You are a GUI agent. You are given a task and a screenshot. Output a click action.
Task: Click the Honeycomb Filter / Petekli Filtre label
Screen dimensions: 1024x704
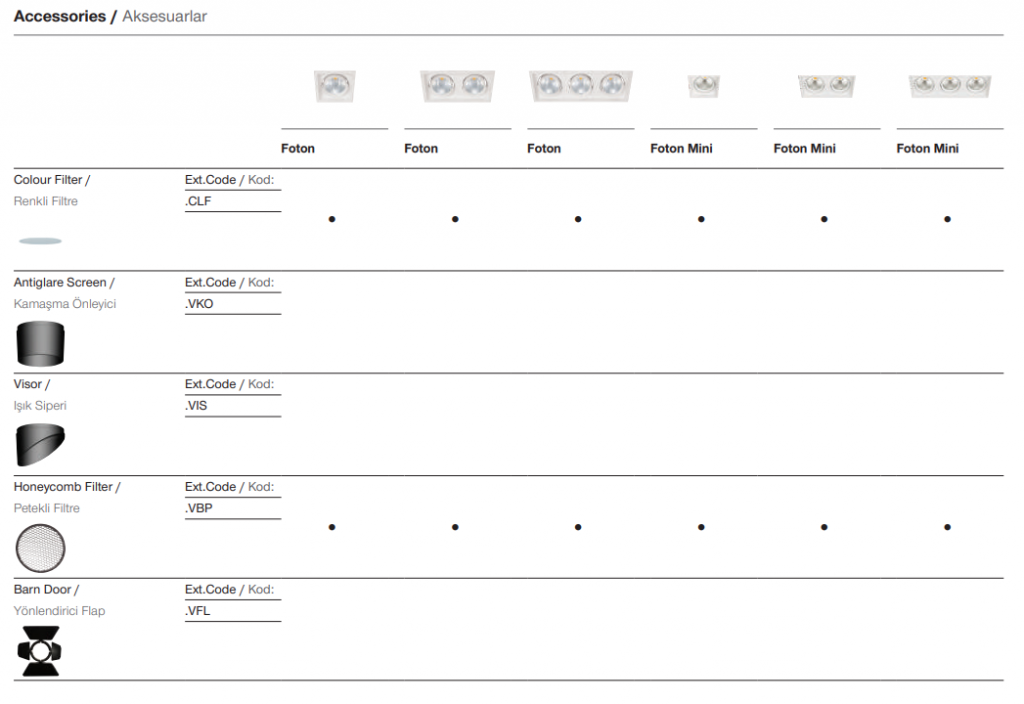point(66,497)
